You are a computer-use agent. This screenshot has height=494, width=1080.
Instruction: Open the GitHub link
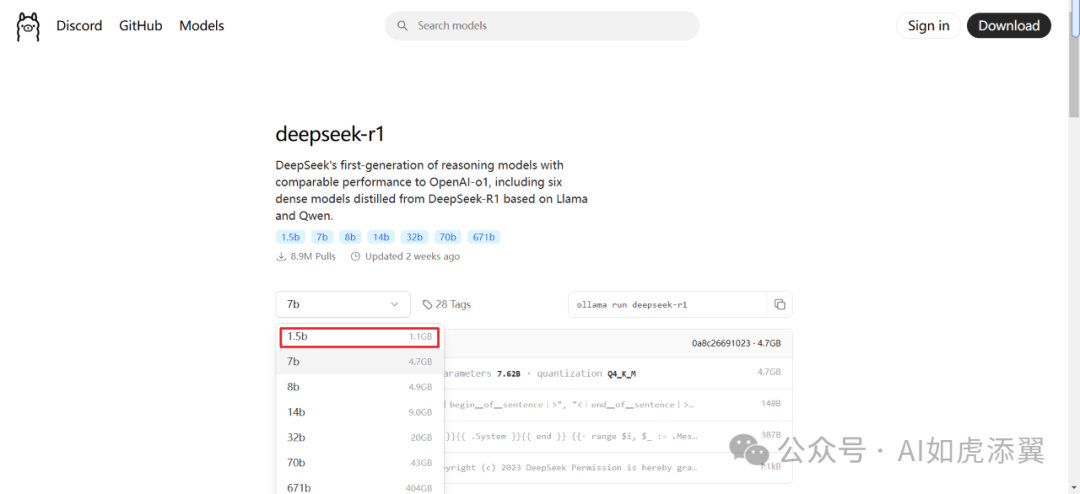(141, 26)
